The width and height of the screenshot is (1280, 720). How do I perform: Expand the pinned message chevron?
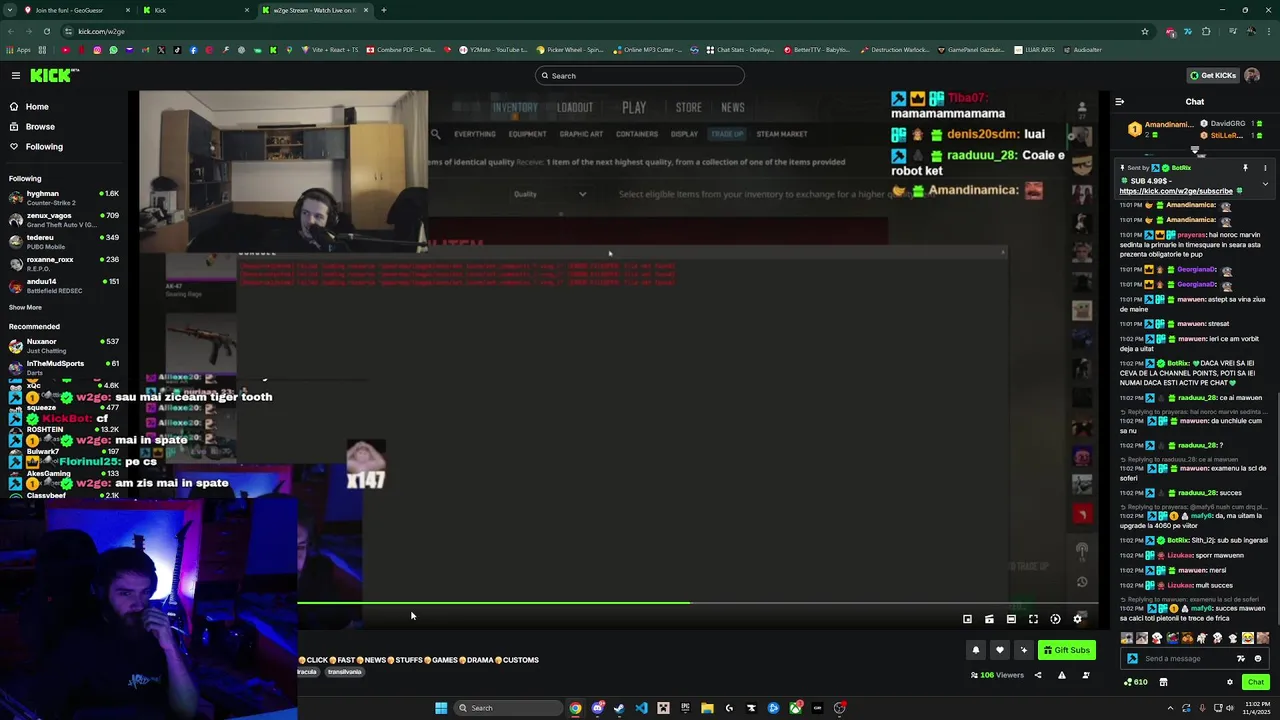pos(1265,184)
